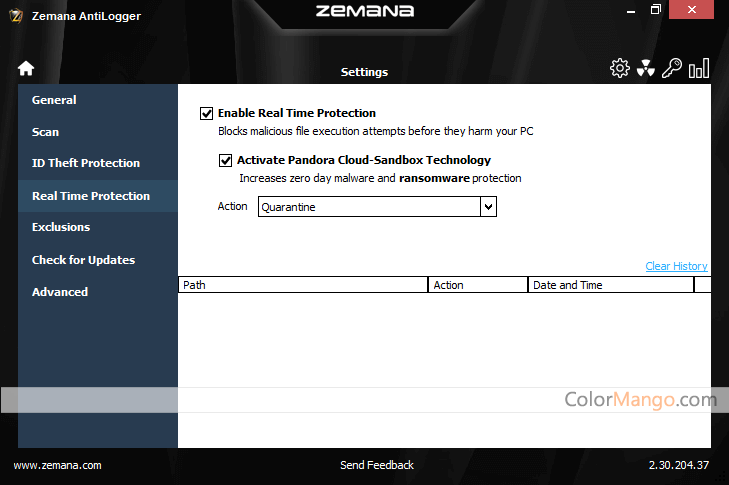The image size is (729, 485).
Task: Minimize the Zemana AntiLogger window
Action: (626, 10)
